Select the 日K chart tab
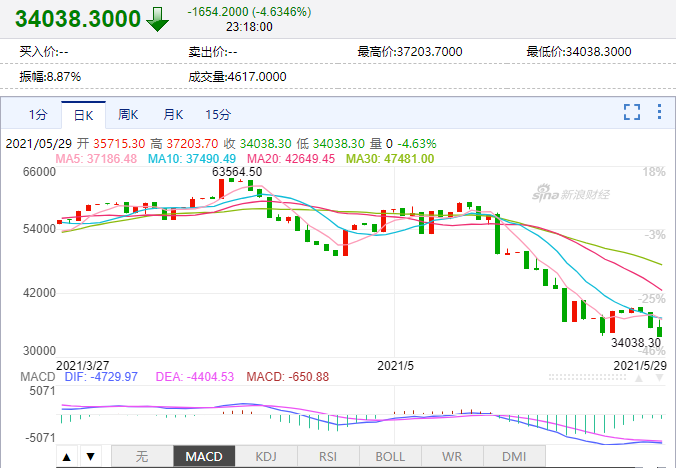 pos(83,115)
